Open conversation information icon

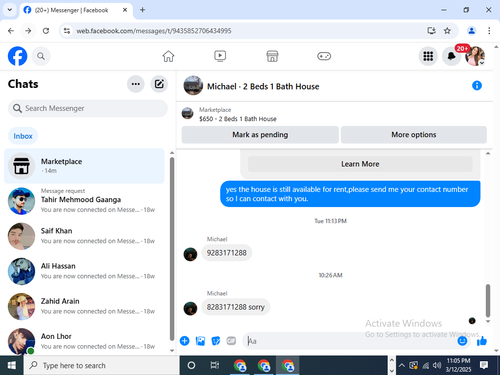(477, 86)
